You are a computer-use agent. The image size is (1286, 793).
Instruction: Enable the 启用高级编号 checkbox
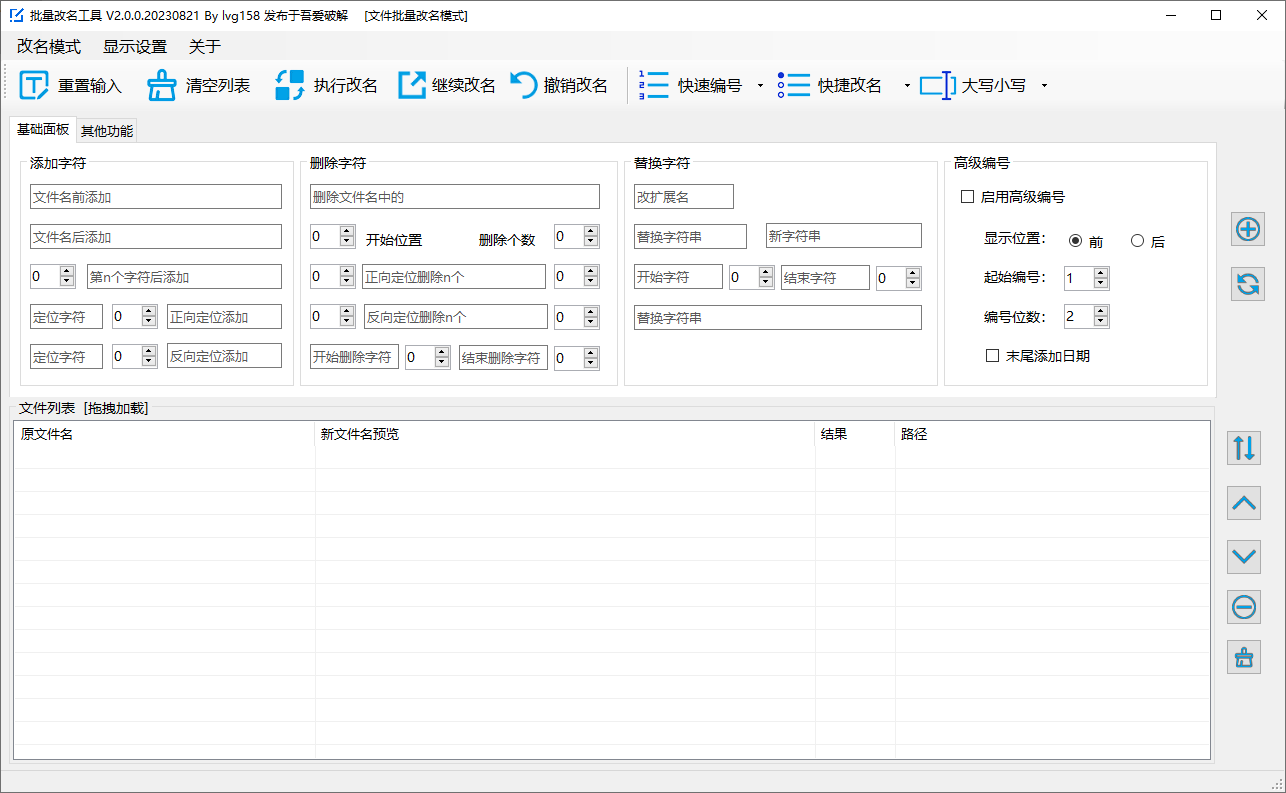(967, 197)
